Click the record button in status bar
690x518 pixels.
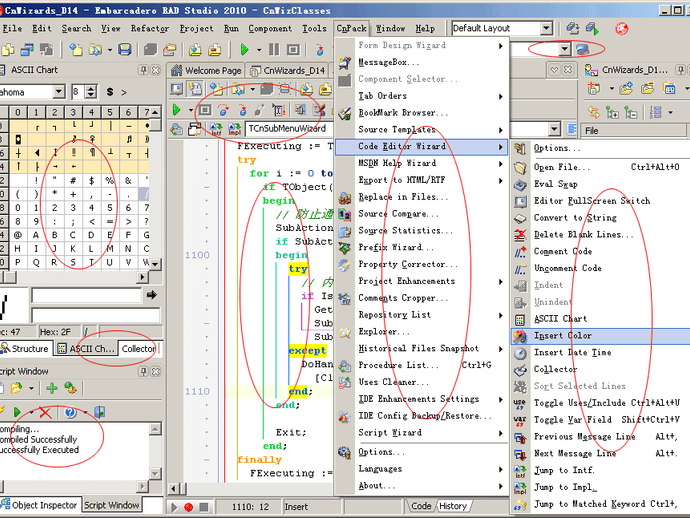(189, 507)
